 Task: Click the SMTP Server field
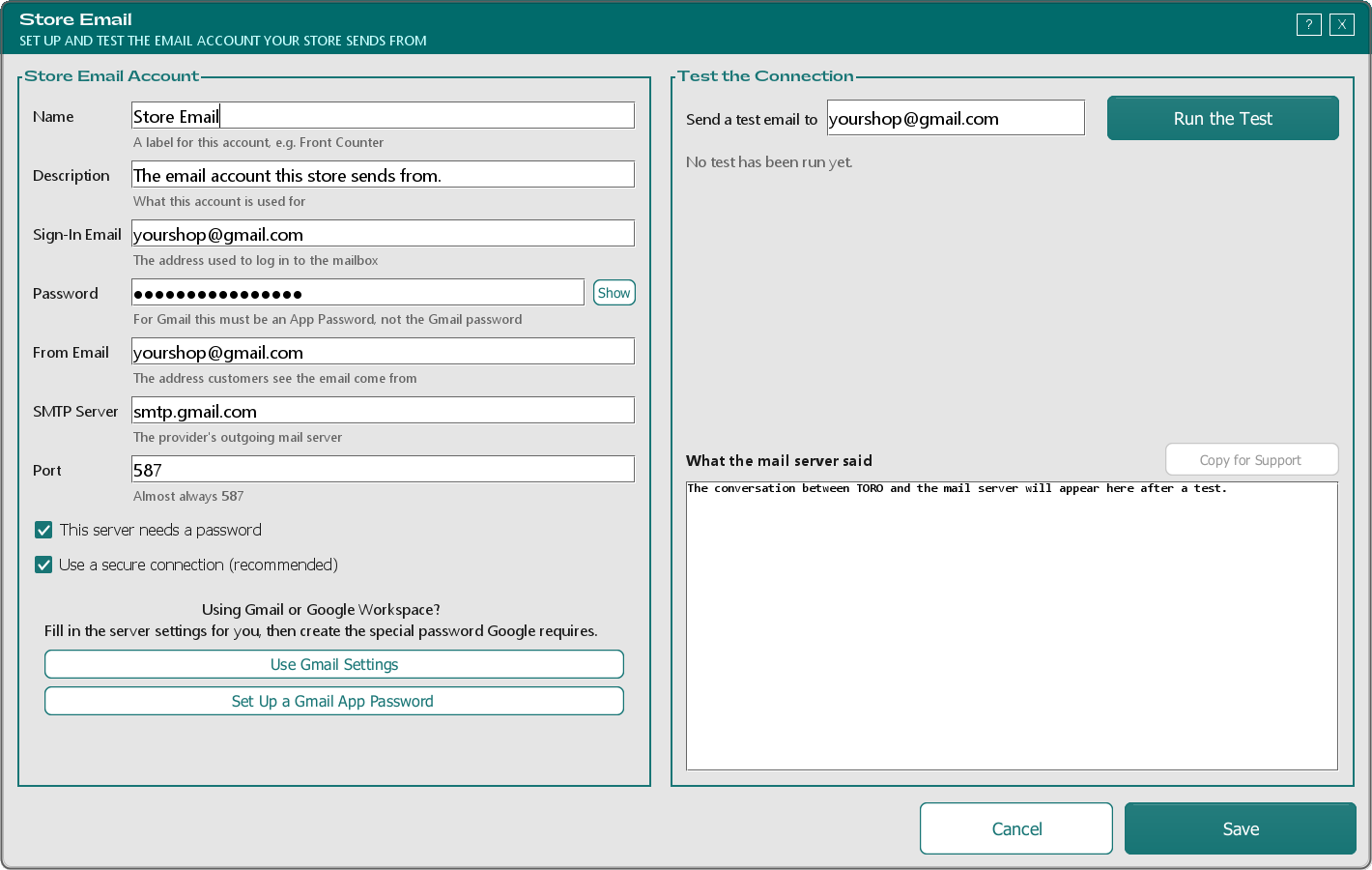(x=383, y=411)
